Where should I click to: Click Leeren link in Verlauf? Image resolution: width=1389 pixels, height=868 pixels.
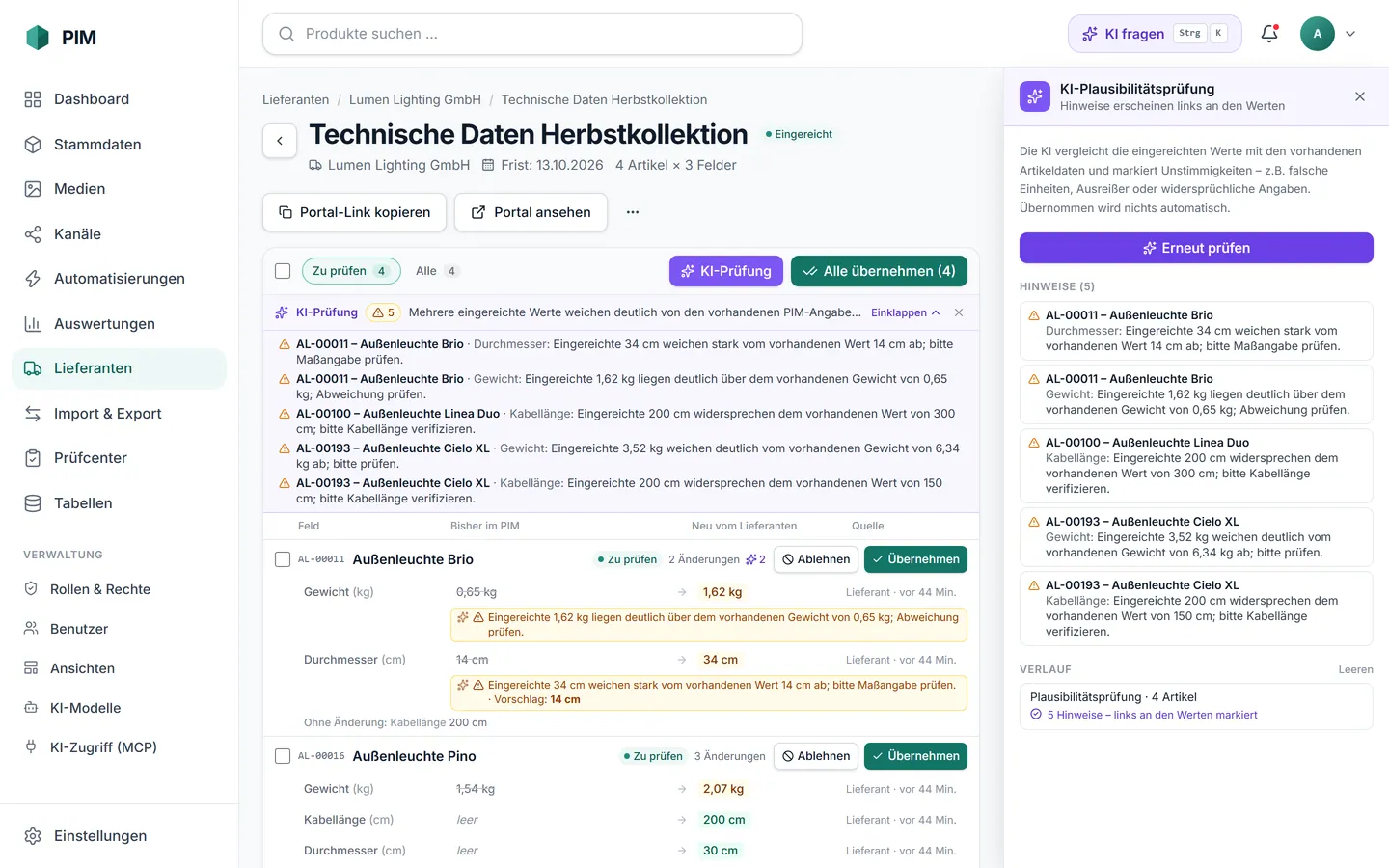point(1355,669)
